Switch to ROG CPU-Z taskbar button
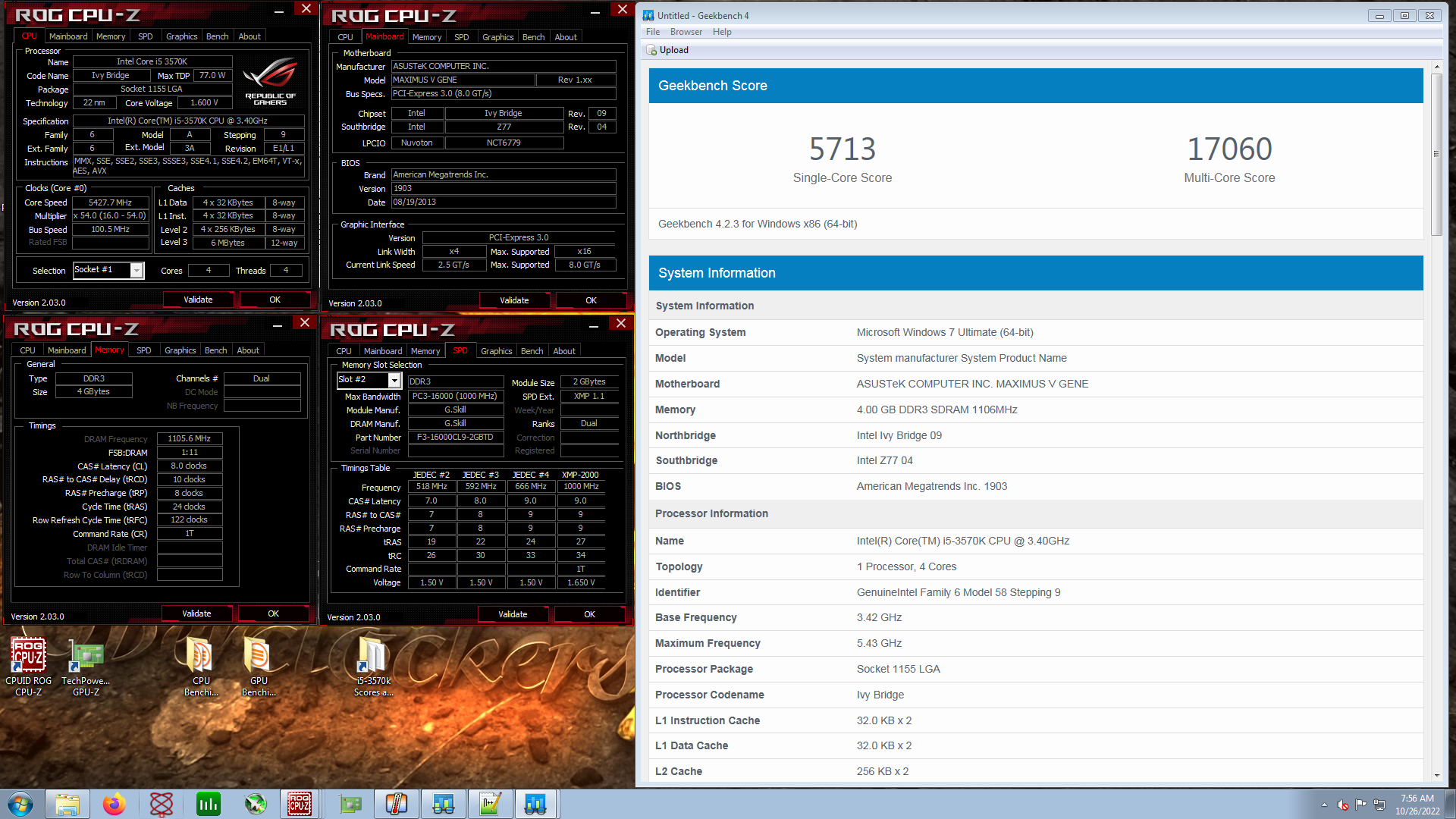The image size is (1456, 819). point(300,804)
